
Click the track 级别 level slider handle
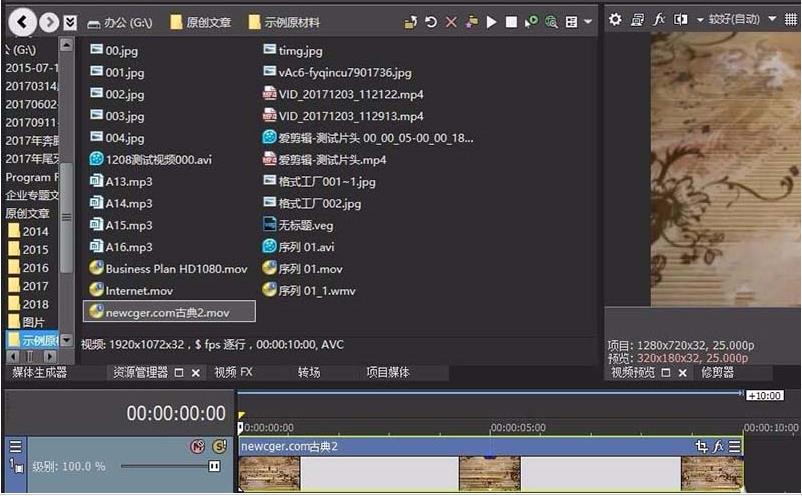click(x=214, y=466)
